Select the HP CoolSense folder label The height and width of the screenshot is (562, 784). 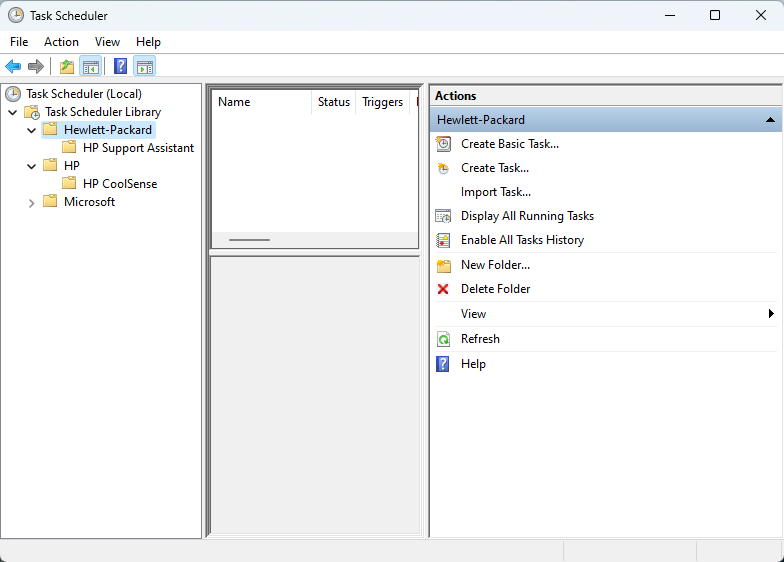click(x=120, y=184)
